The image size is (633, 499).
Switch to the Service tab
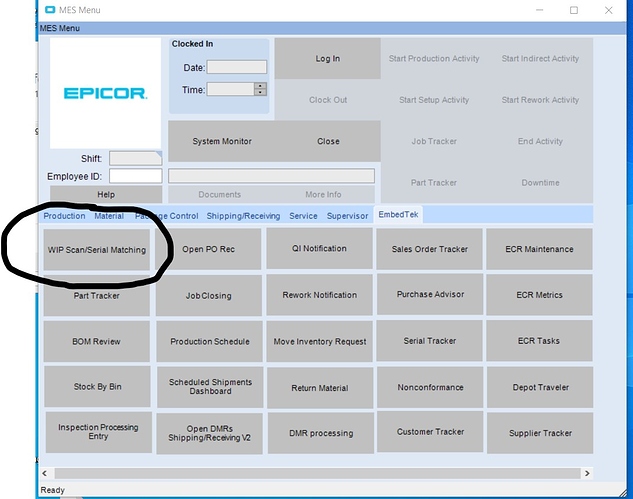[x=303, y=216]
